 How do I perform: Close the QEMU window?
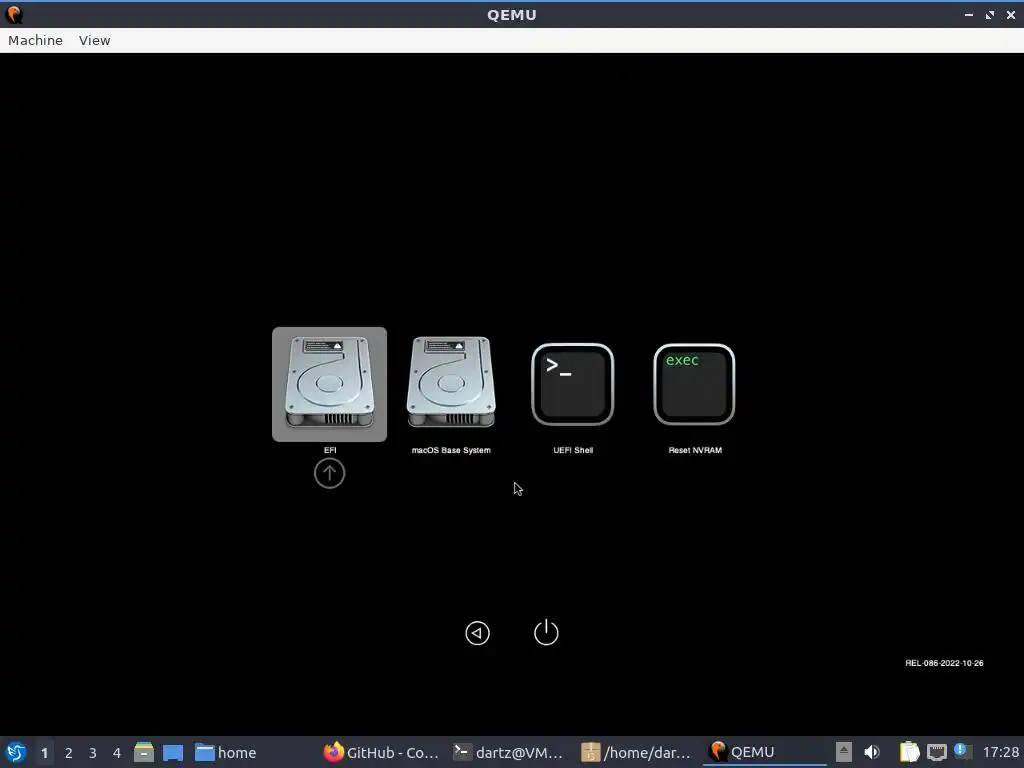[1010, 14]
